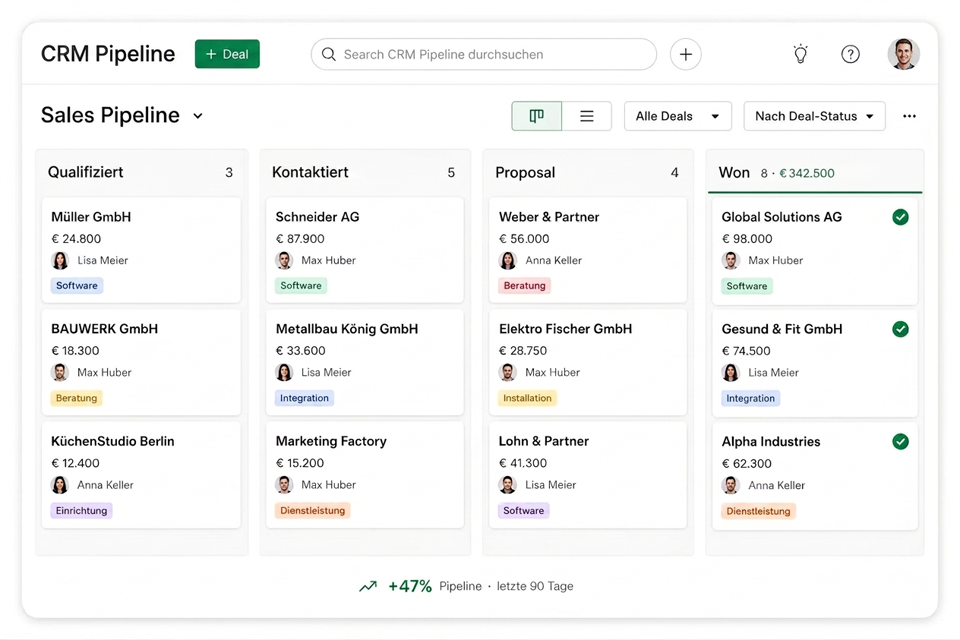Click the Software tag on Lohn & Partner
This screenshot has width=960, height=640.
(x=523, y=511)
